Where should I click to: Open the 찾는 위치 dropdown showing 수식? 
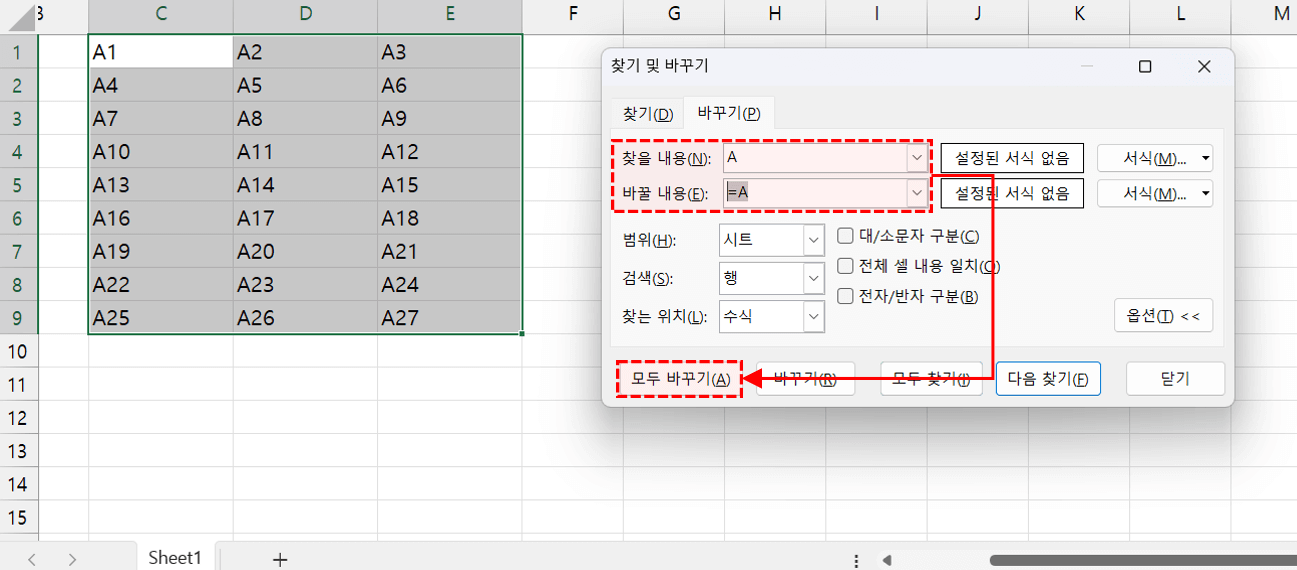772,316
